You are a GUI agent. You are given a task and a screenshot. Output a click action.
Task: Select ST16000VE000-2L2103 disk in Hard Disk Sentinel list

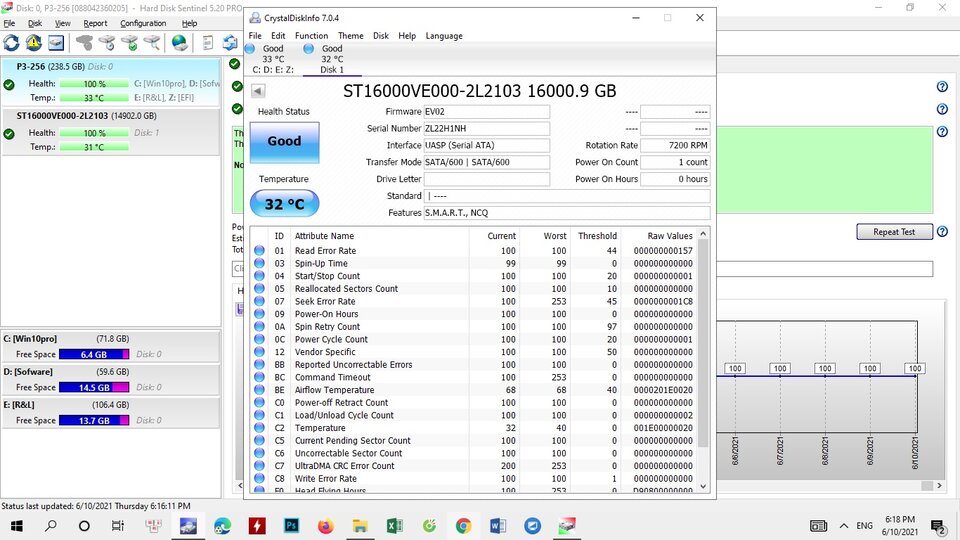(111, 132)
